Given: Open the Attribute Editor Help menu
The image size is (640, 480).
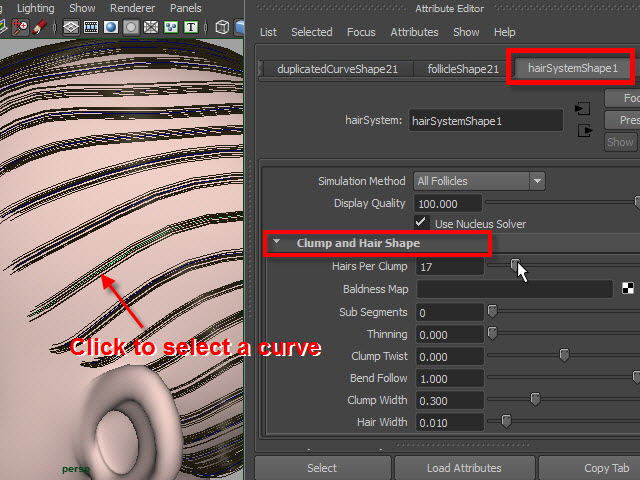Looking at the screenshot, I should [x=504, y=32].
